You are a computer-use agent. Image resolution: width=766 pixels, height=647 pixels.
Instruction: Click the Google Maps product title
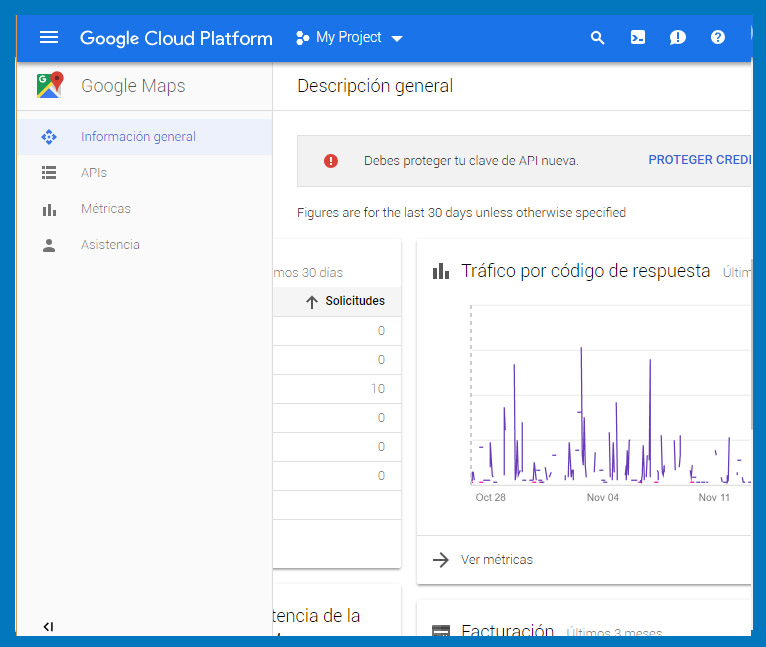tap(133, 86)
